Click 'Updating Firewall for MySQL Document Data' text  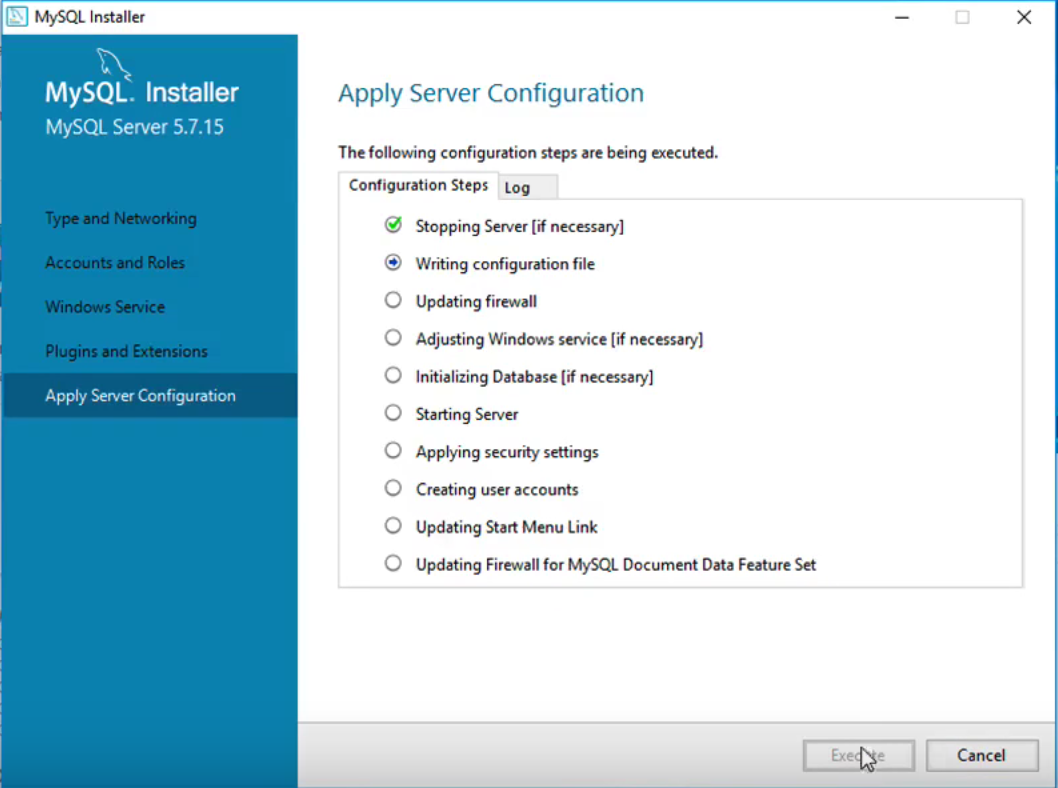click(616, 565)
